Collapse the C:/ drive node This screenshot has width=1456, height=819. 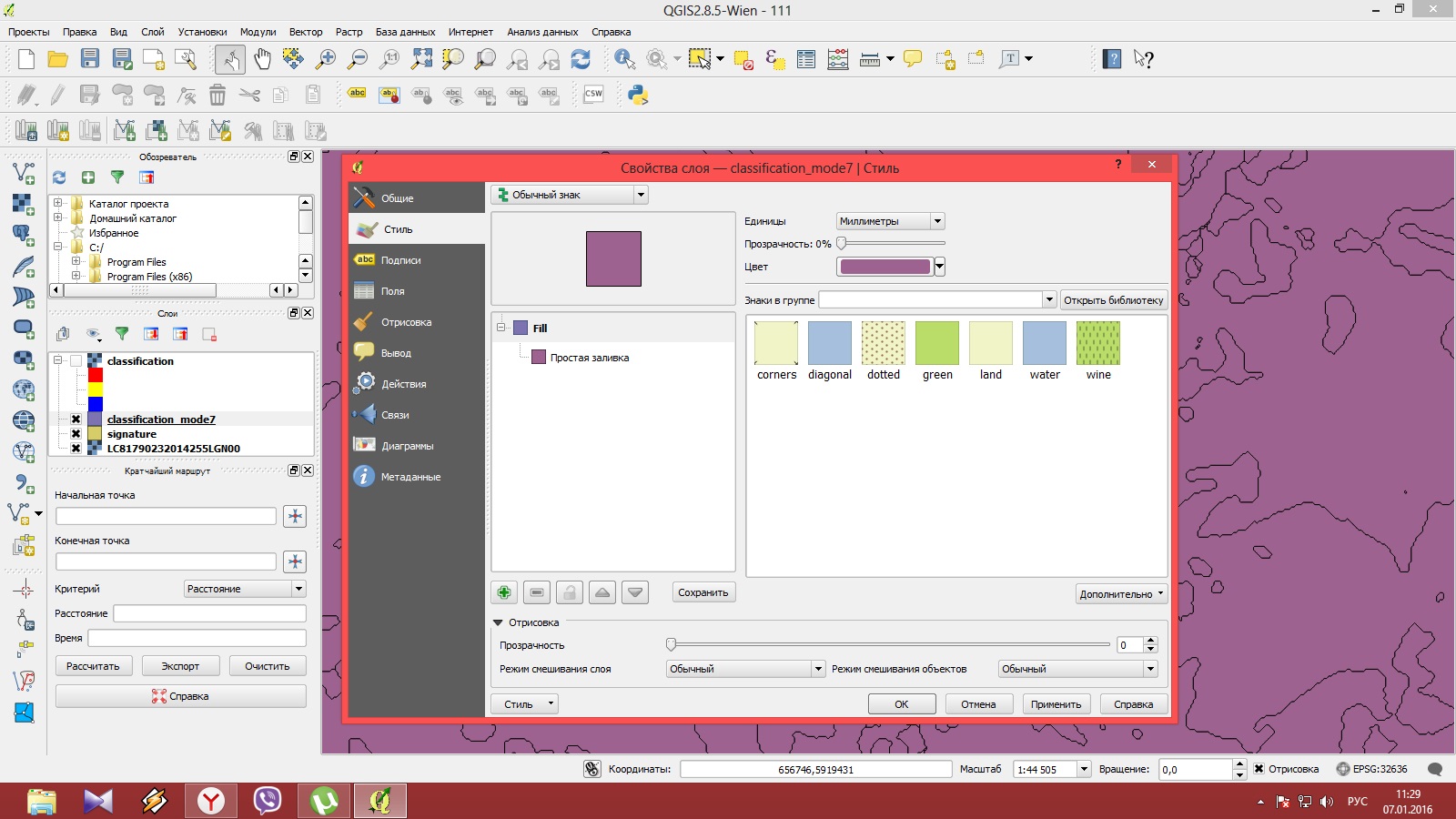point(58,247)
